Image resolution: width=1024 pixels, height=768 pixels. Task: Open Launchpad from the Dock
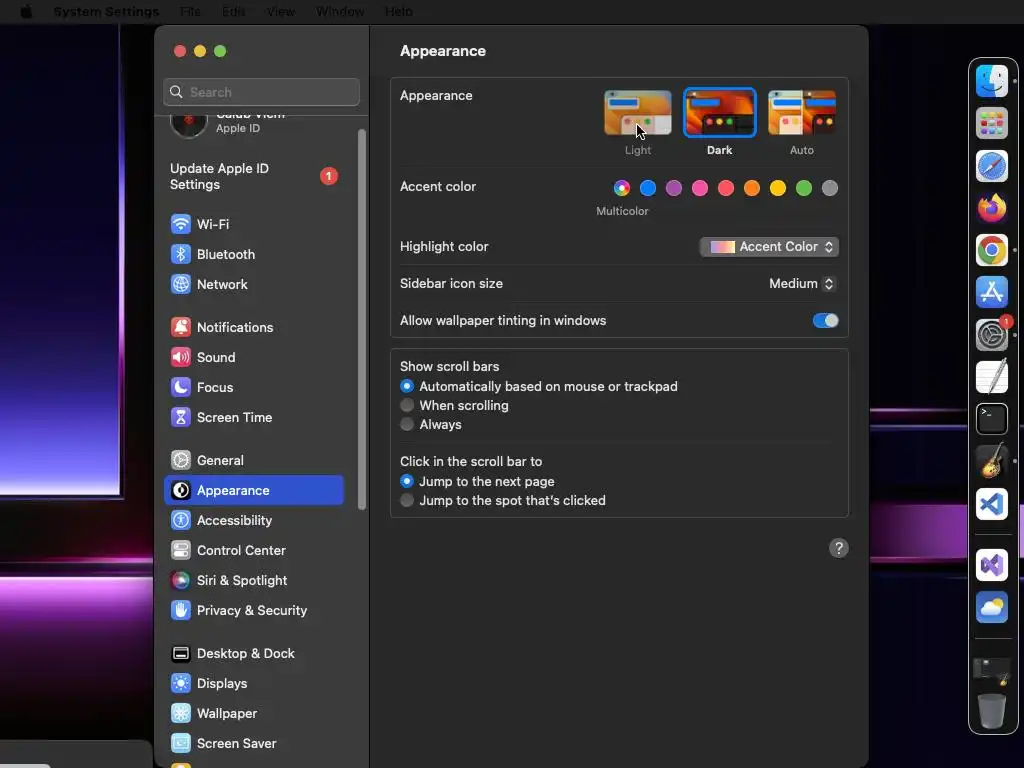pyautogui.click(x=991, y=123)
